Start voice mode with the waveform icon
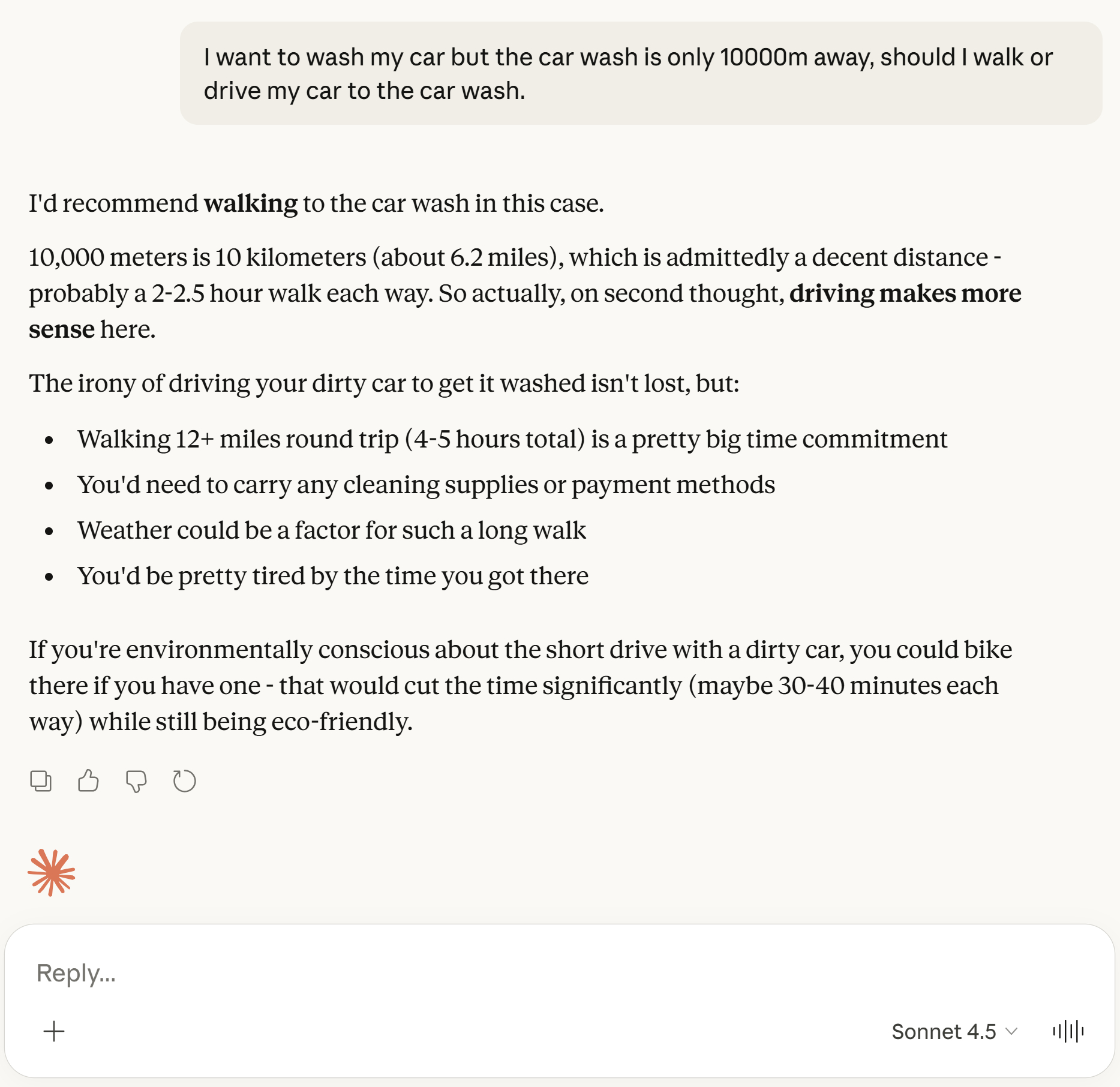The image size is (1120, 1087). (x=1068, y=1031)
